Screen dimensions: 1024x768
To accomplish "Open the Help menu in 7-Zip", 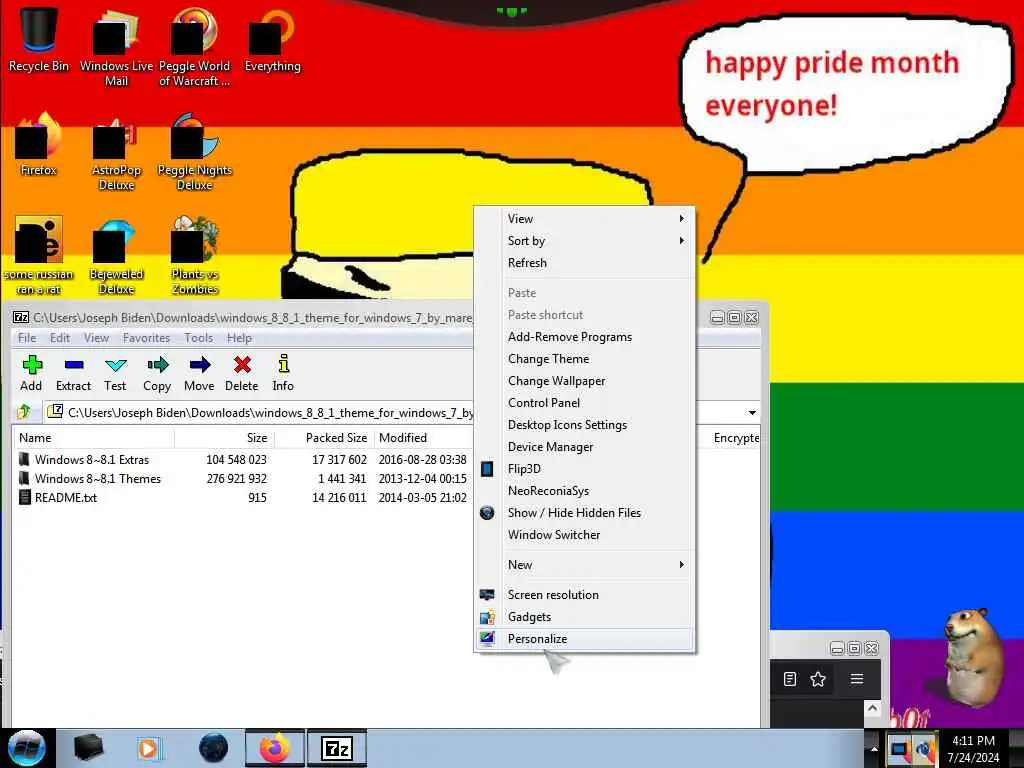I will pyautogui.click(x=239, y=338).
